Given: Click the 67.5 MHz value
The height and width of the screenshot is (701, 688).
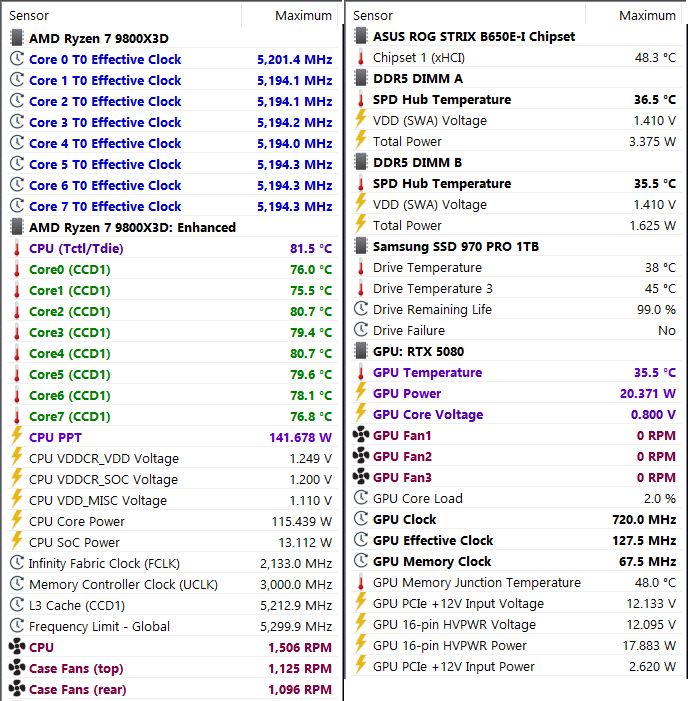Looking at the screenshot, I should click(x=647, y=562).
